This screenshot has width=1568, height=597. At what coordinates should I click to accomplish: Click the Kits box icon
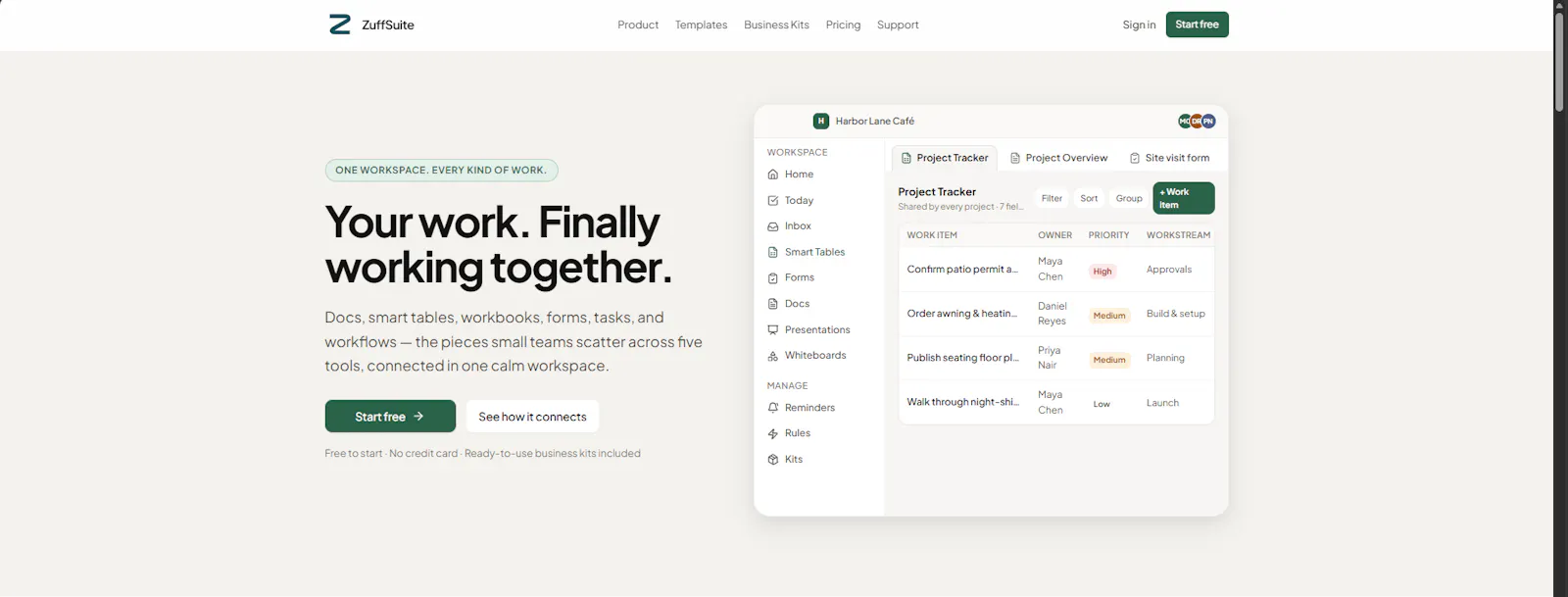pos(773,460)
